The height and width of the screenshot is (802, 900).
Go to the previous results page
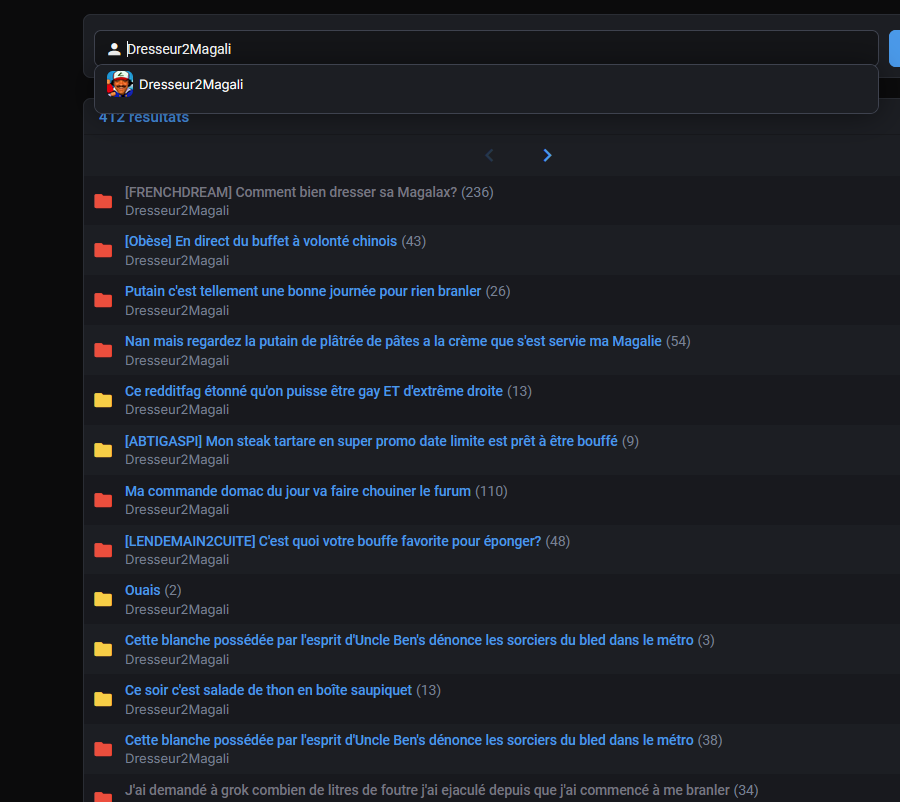coord(489,155)
